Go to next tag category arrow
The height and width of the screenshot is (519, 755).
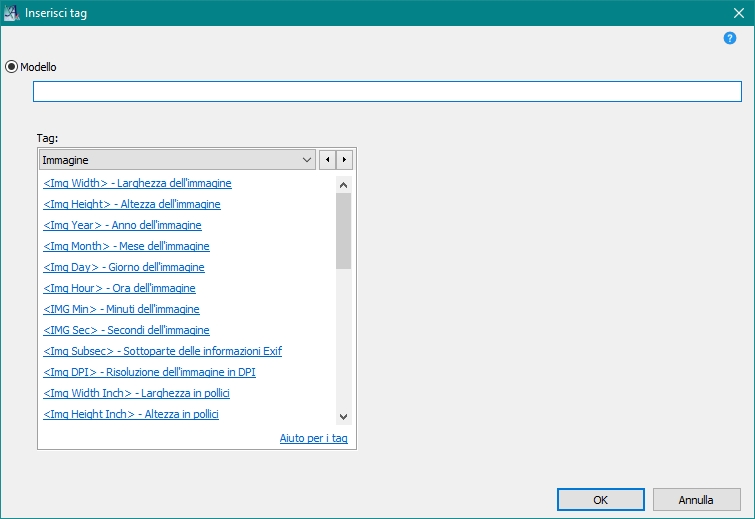tap(344, 160)
